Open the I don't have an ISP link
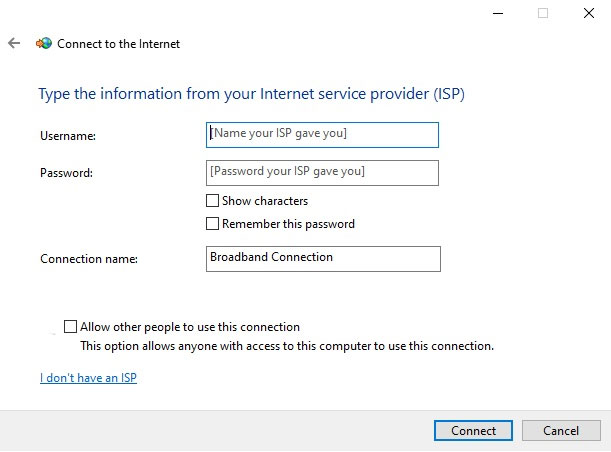This screenshot has width=611, height=452. coord(88,378)
